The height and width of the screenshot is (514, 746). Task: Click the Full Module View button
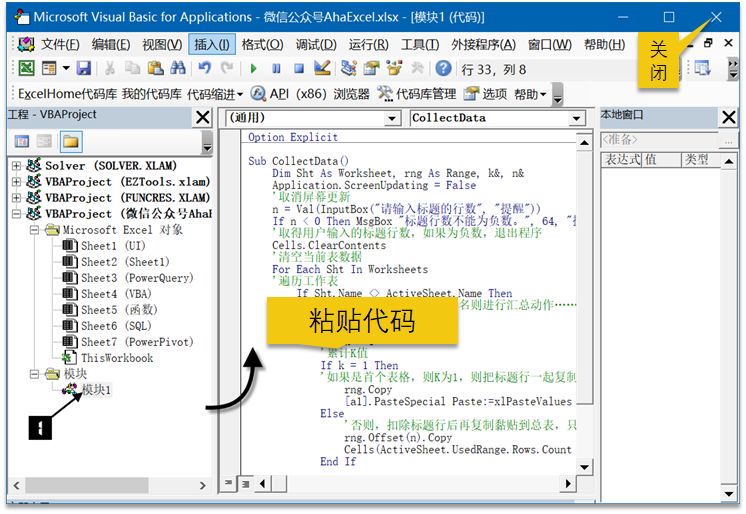(x=246, y=484)
